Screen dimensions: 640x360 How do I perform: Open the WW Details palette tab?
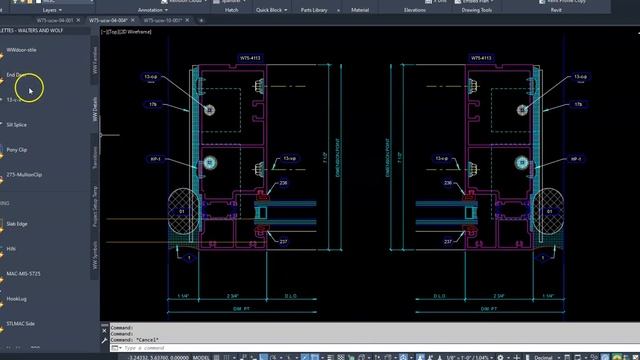pos(95,109)
